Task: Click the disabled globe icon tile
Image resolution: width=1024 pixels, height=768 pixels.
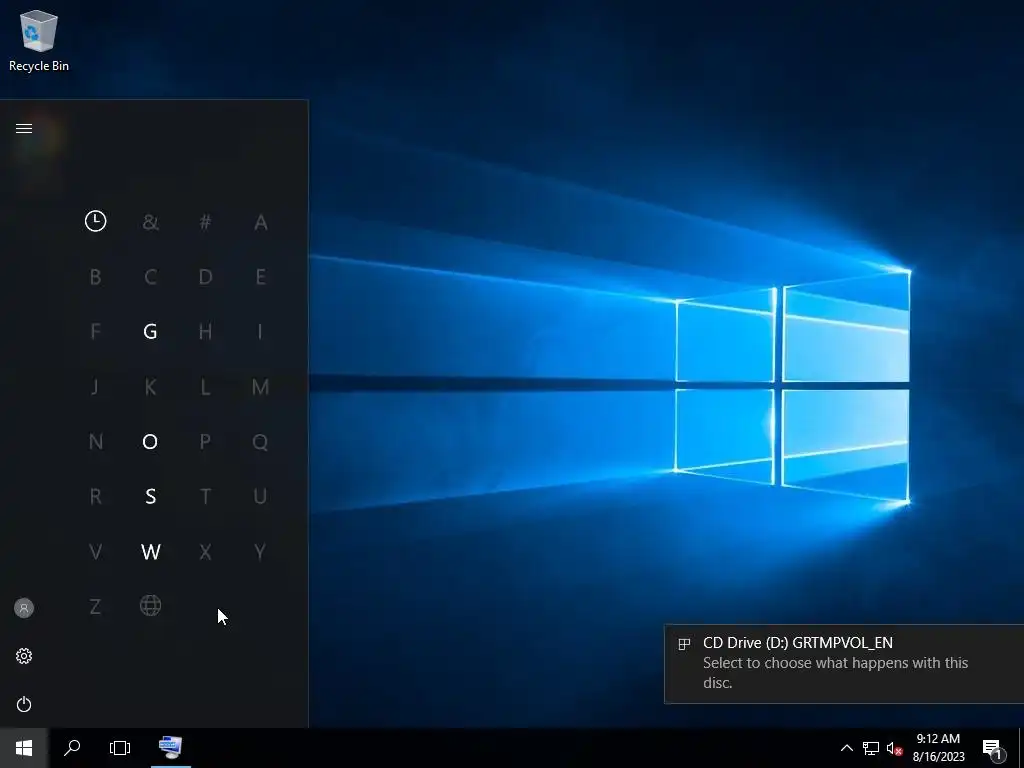Action: [150, 606]
